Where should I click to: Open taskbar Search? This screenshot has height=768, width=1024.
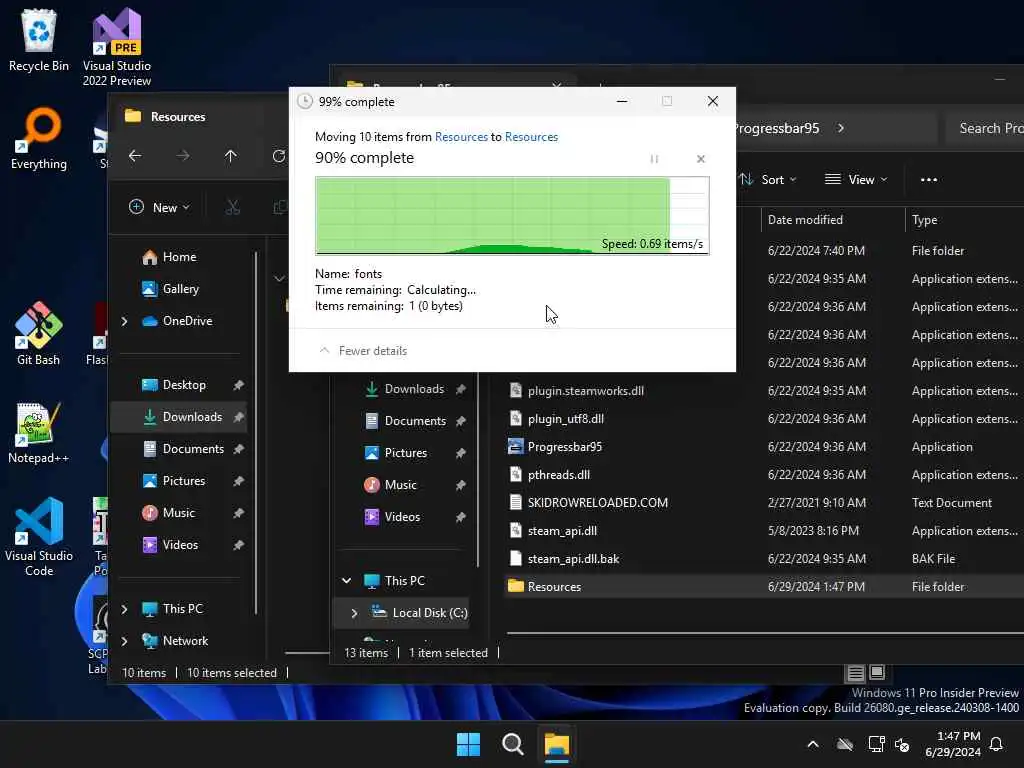pos(513,744)
